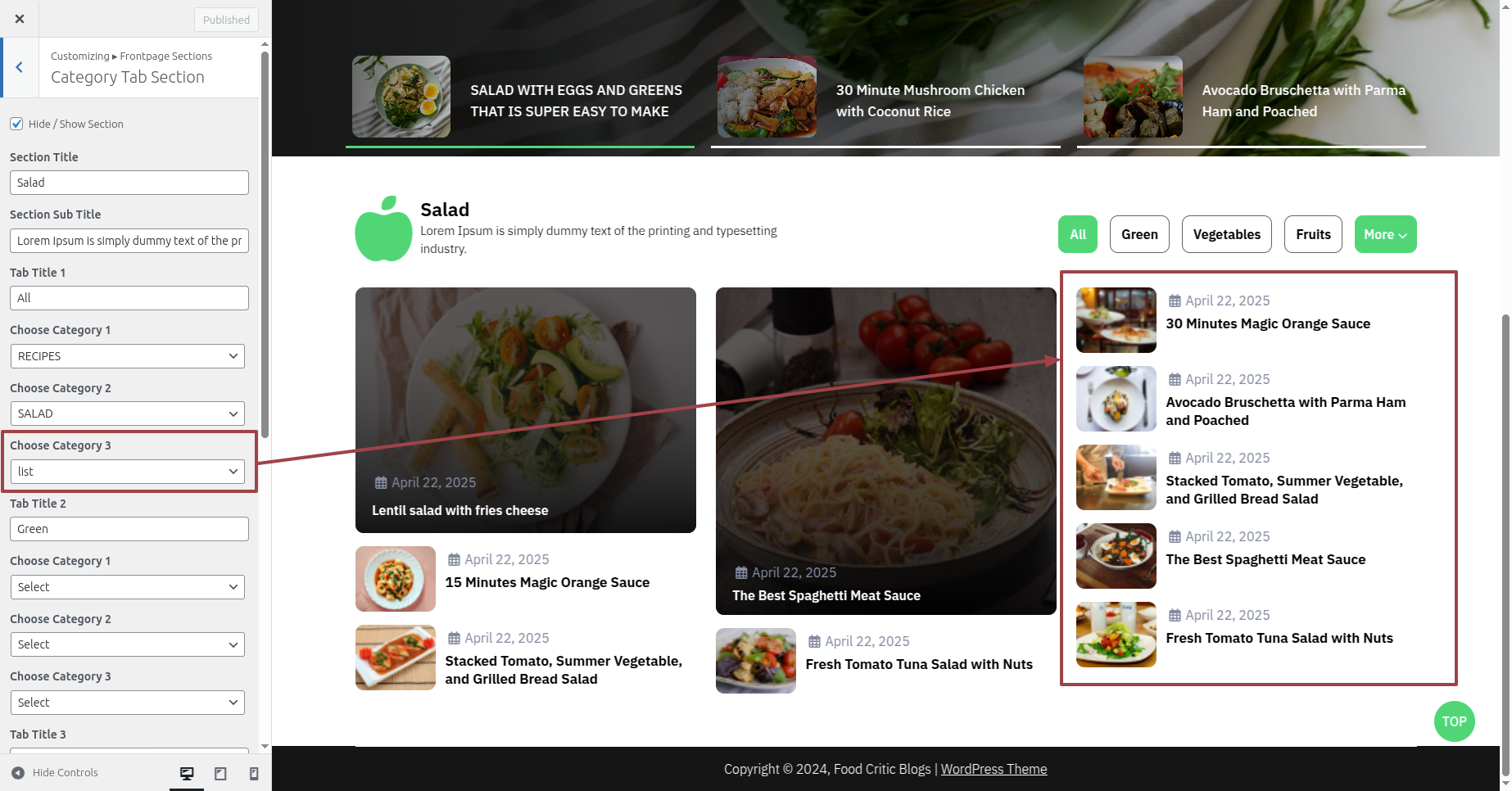Click the green apple section icon
Viewport: 1512px width, 791px height.
(383, 228)
